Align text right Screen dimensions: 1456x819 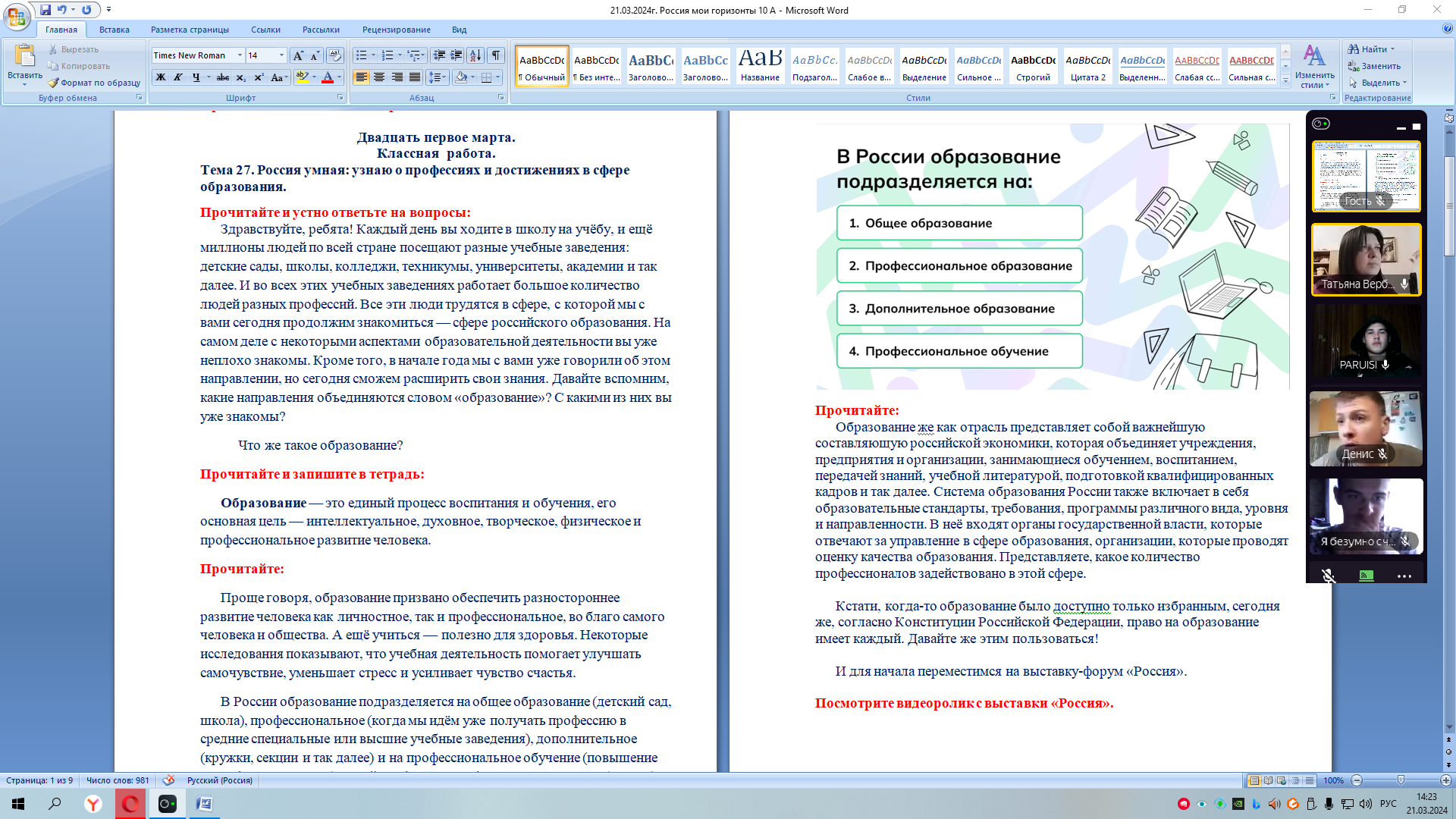[x=397, y=77]
